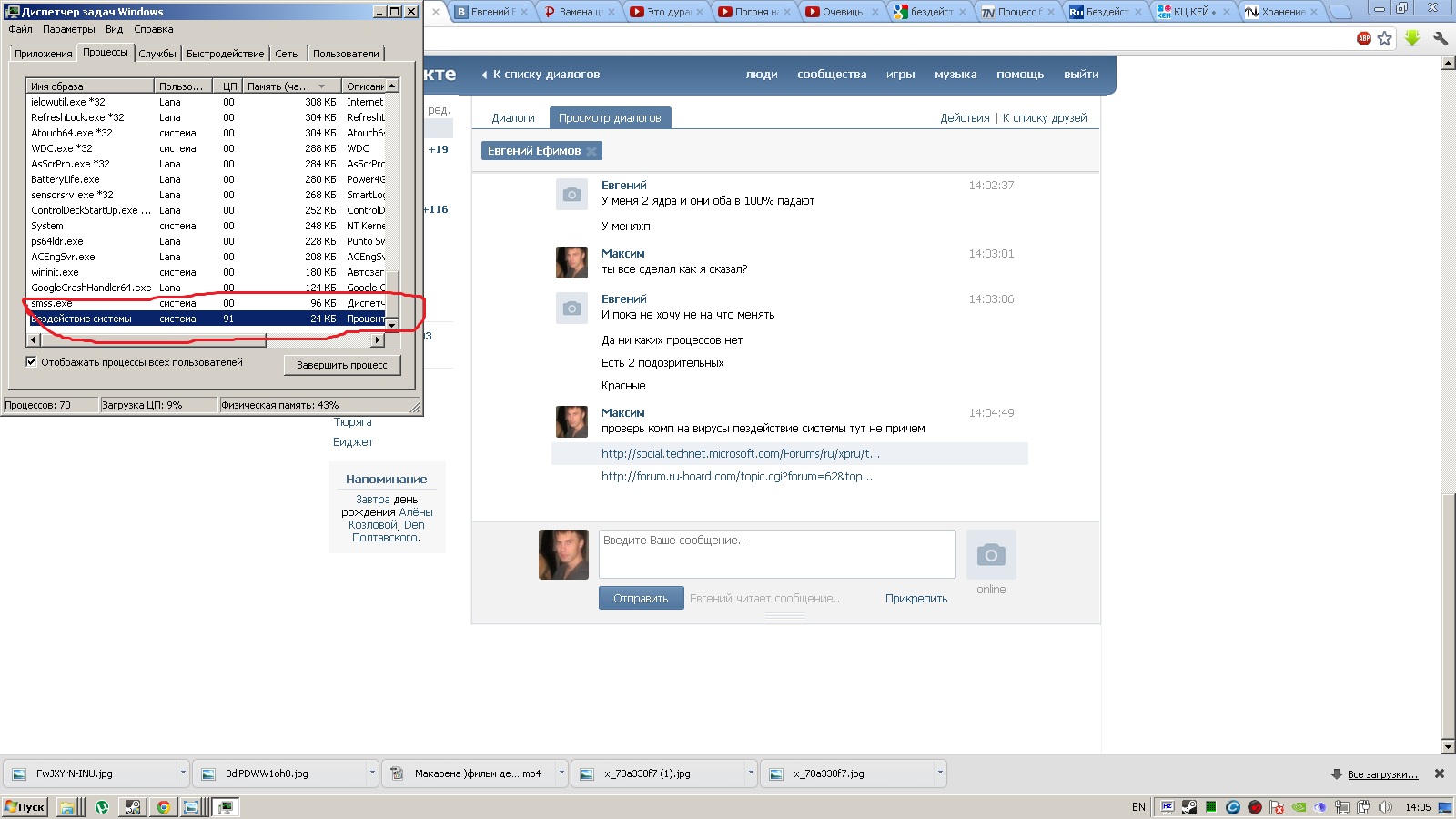Open dropdown arrow for FwJXYrN-INU.jpg download
Image resolution: width=1456 pixels, height=819 pixels.
(x=183, y=773)
